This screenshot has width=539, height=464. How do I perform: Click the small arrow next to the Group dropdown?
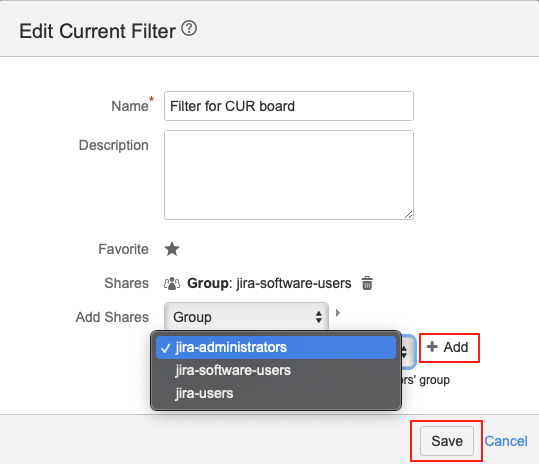[x=338, y=313]
